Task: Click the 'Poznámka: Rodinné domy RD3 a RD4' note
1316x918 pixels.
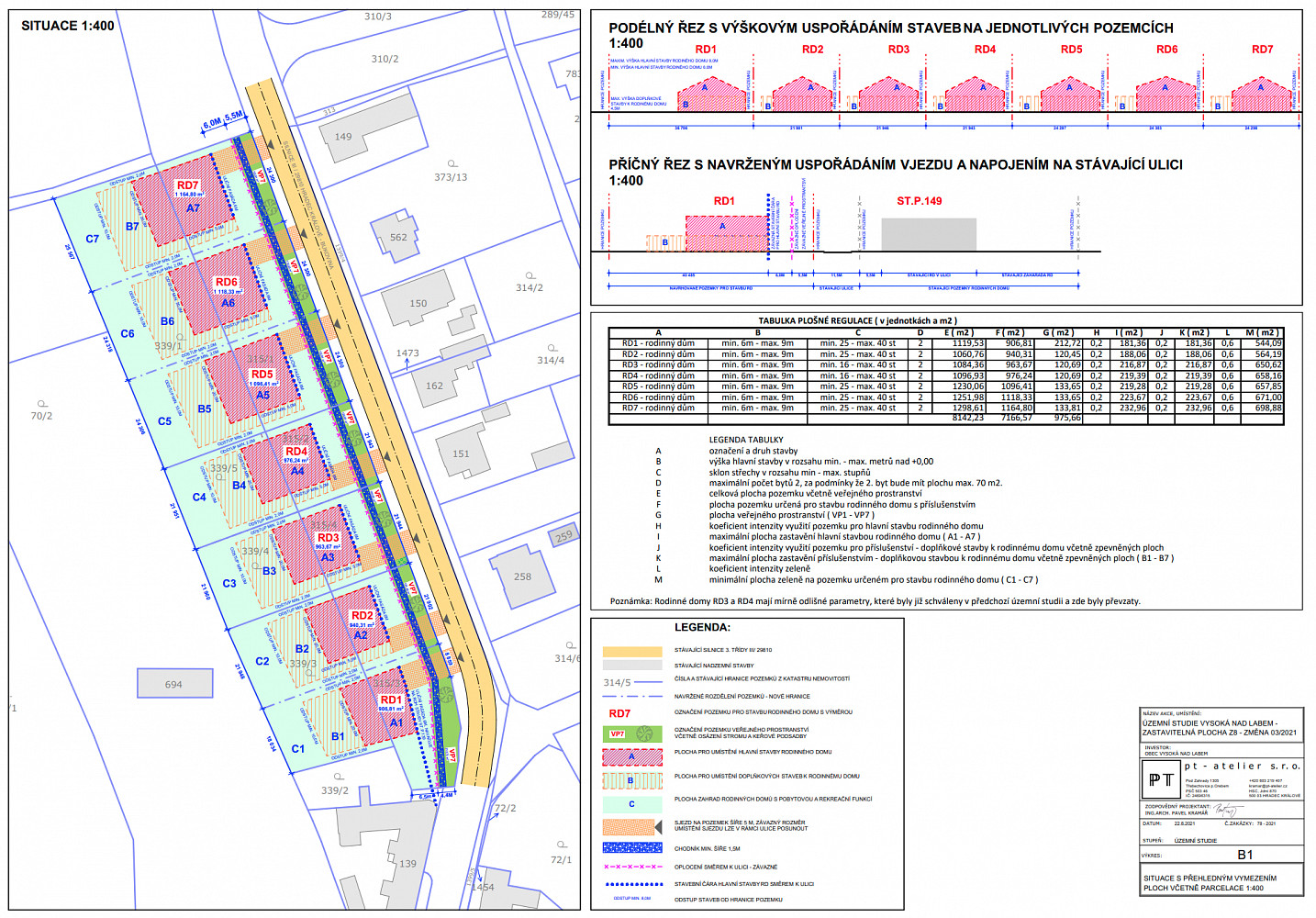Action: pyautogui.click(x=875, y=601)
